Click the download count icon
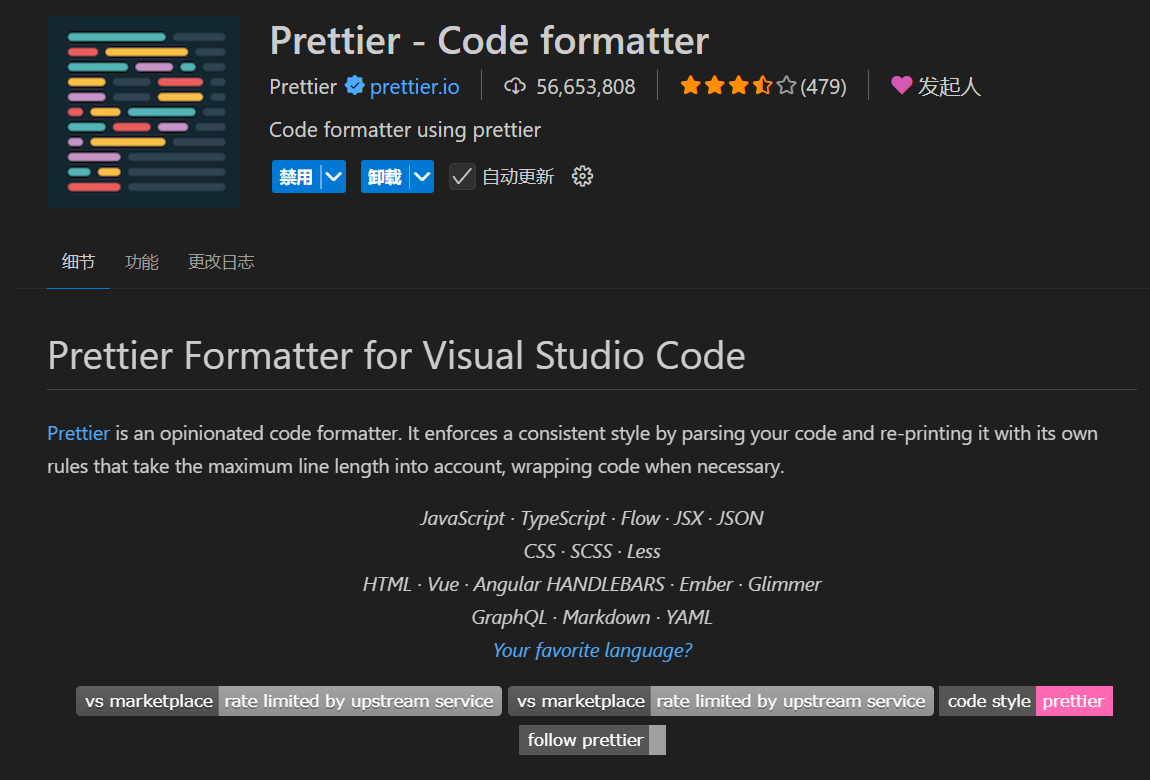The width and height of the screenshot is (1150, 780). (x=514, y=86)
